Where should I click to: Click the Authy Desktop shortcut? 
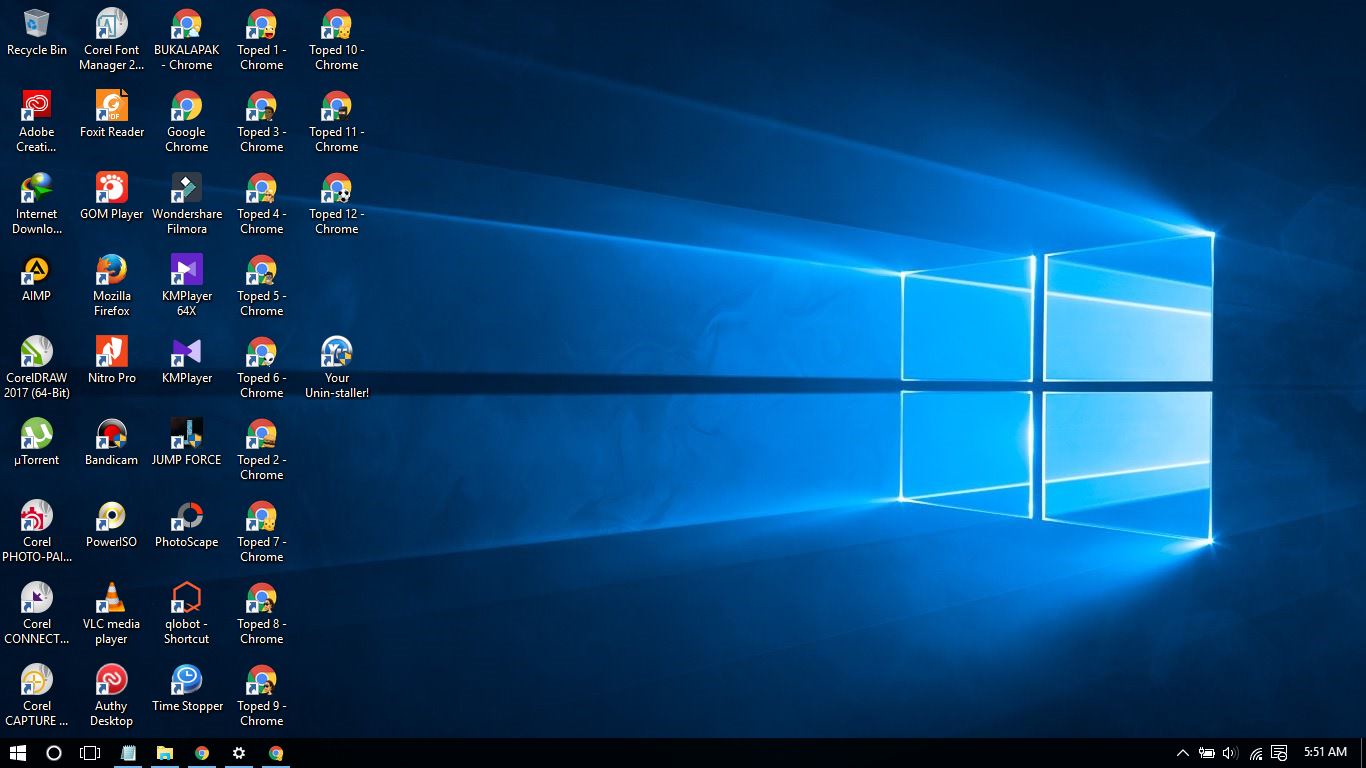[111, 696]
